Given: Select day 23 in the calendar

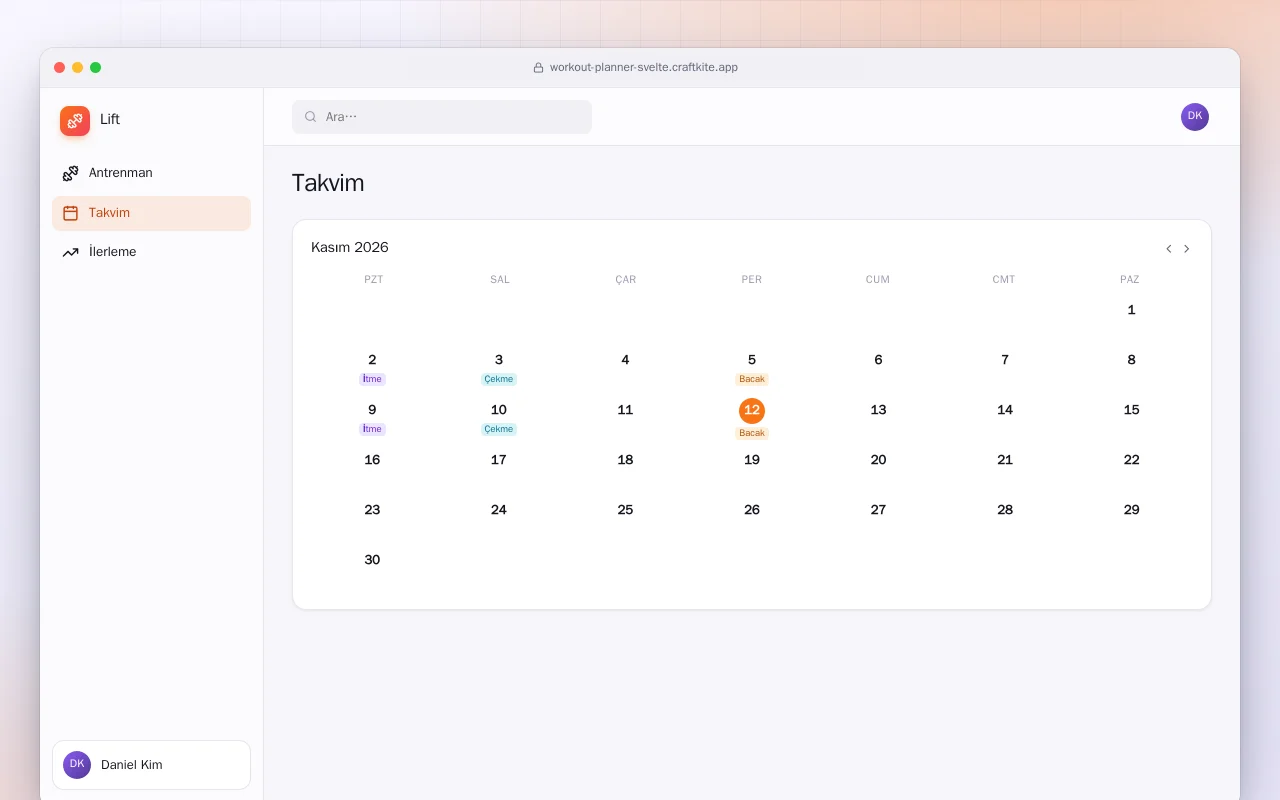Looking at the screenshot, I should [372, 510].
